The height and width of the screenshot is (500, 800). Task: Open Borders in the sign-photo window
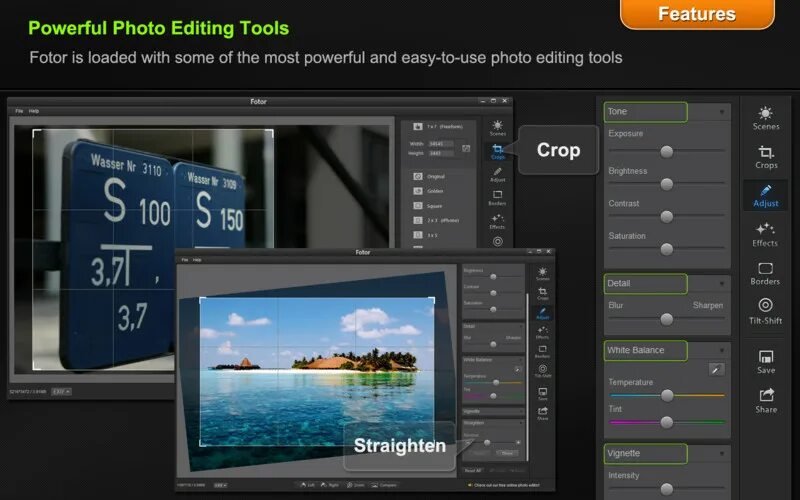pyautogui.click(x=497, y=198)
